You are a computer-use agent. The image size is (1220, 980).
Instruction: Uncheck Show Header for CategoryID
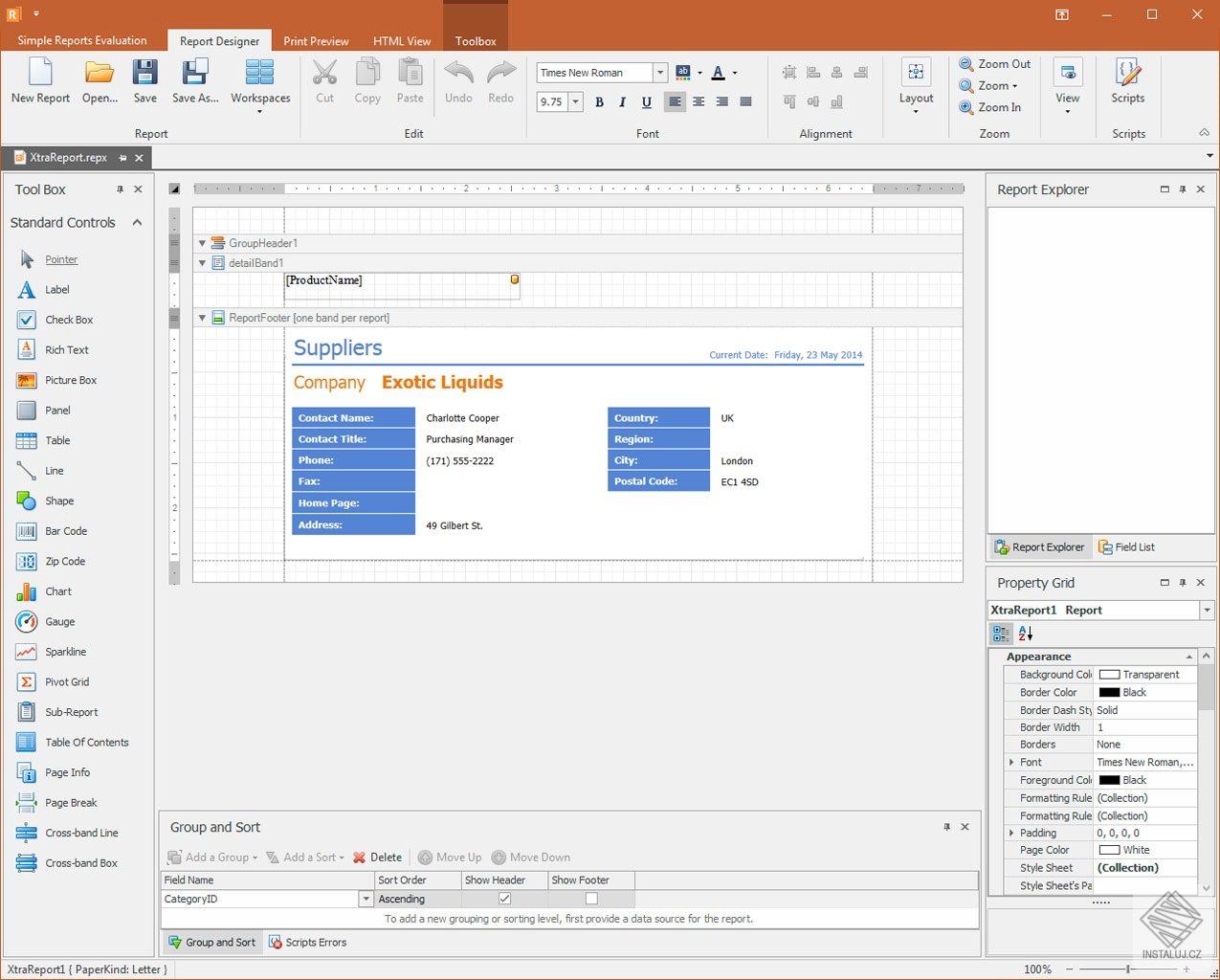(504, 899)
